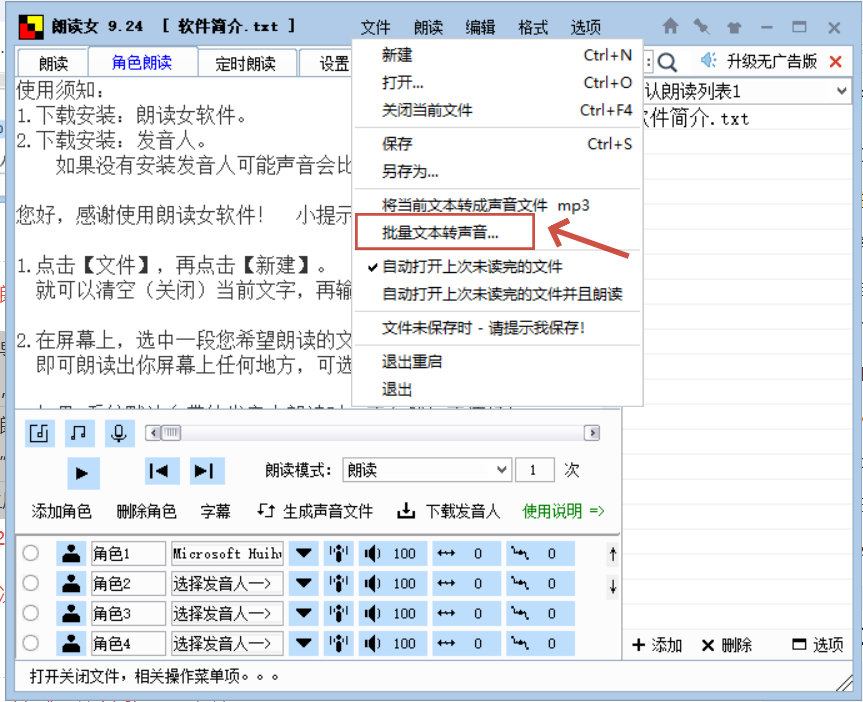
Task: Move role up with up arrow
Action: point(613,553)
